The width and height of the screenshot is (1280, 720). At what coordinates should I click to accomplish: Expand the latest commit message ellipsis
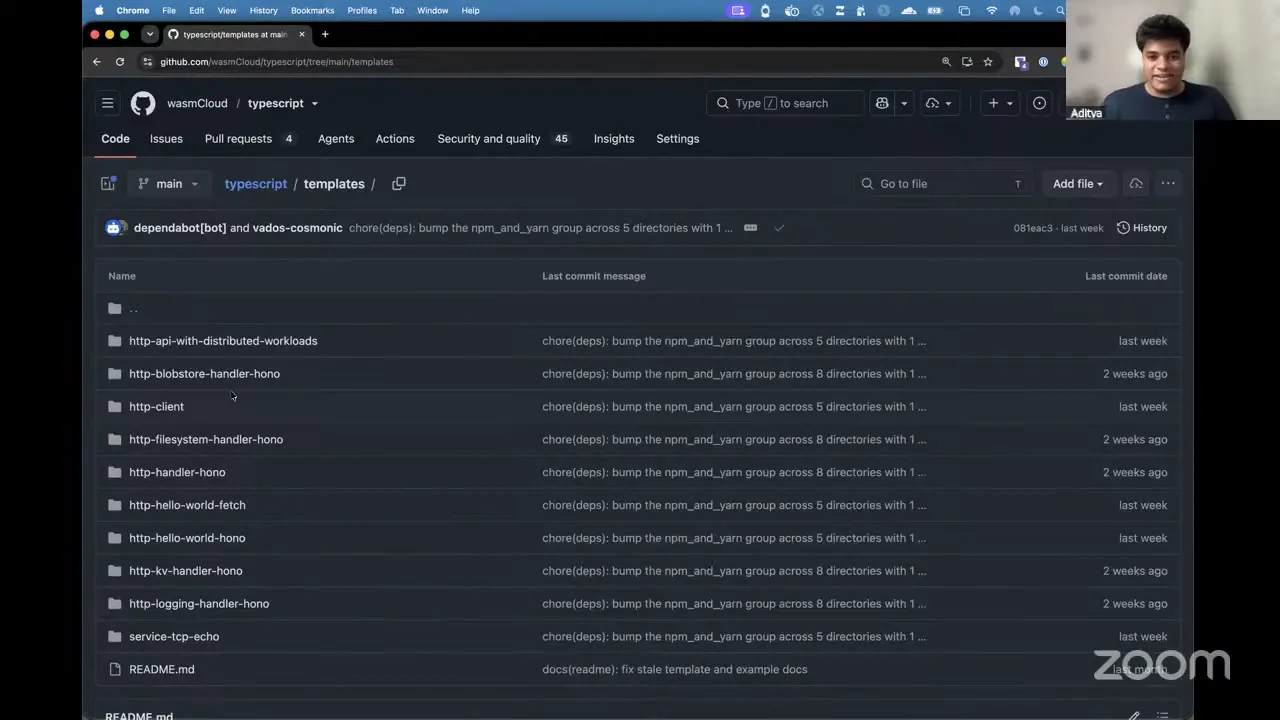[750, 228]
